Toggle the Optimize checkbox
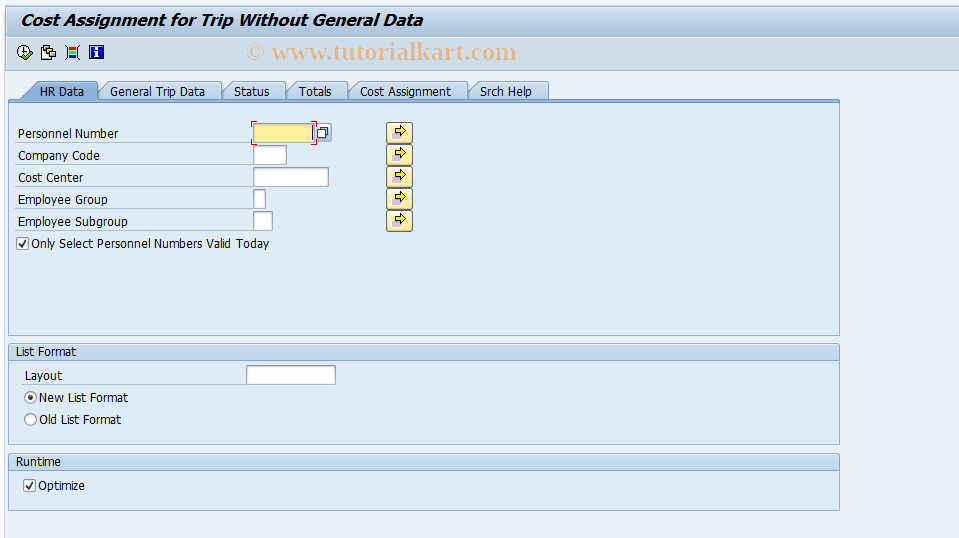 (29, 486)
